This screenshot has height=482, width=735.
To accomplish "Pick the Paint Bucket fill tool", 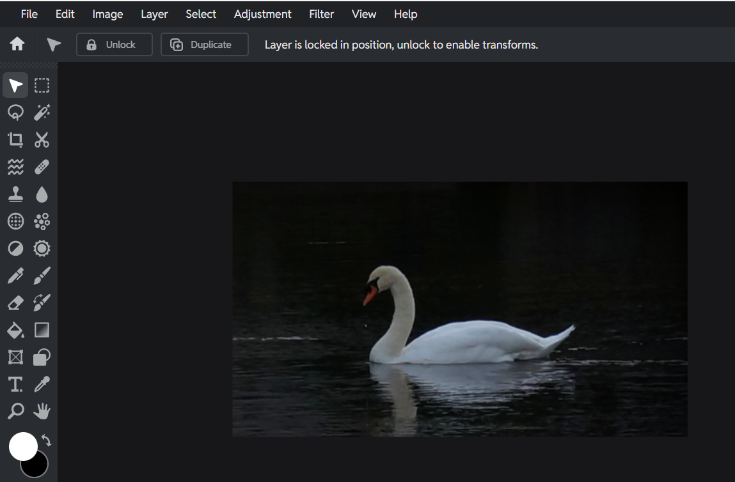I will 16,330.
